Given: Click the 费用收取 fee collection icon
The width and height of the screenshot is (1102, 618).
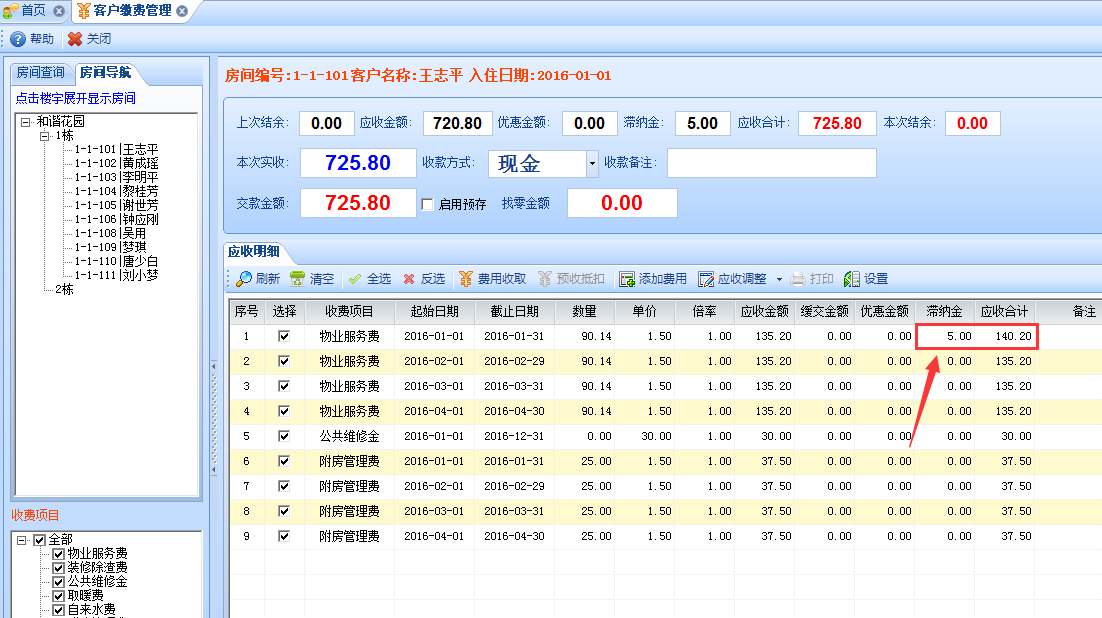Looking at the screenshot, I should point(465,279).
